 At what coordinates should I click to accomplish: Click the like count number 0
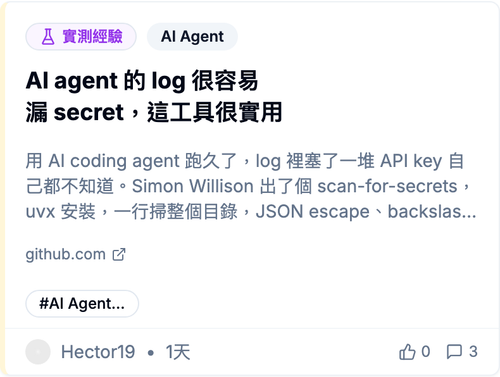coord(426,352)
